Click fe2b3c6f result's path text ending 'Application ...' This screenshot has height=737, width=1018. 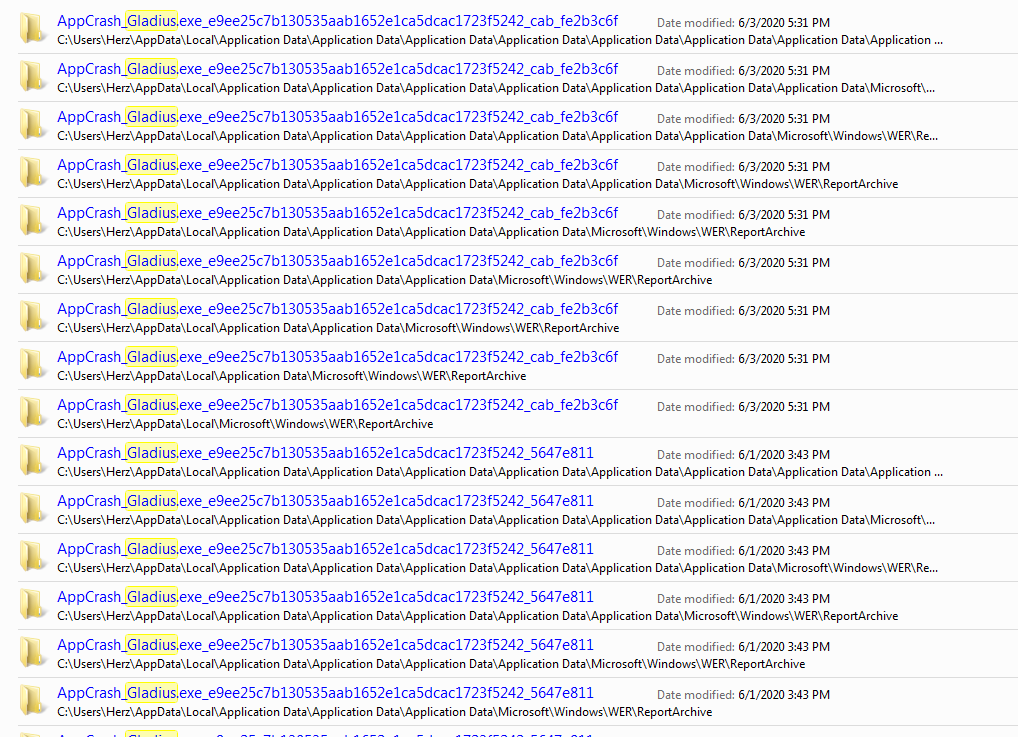point(500,40)
